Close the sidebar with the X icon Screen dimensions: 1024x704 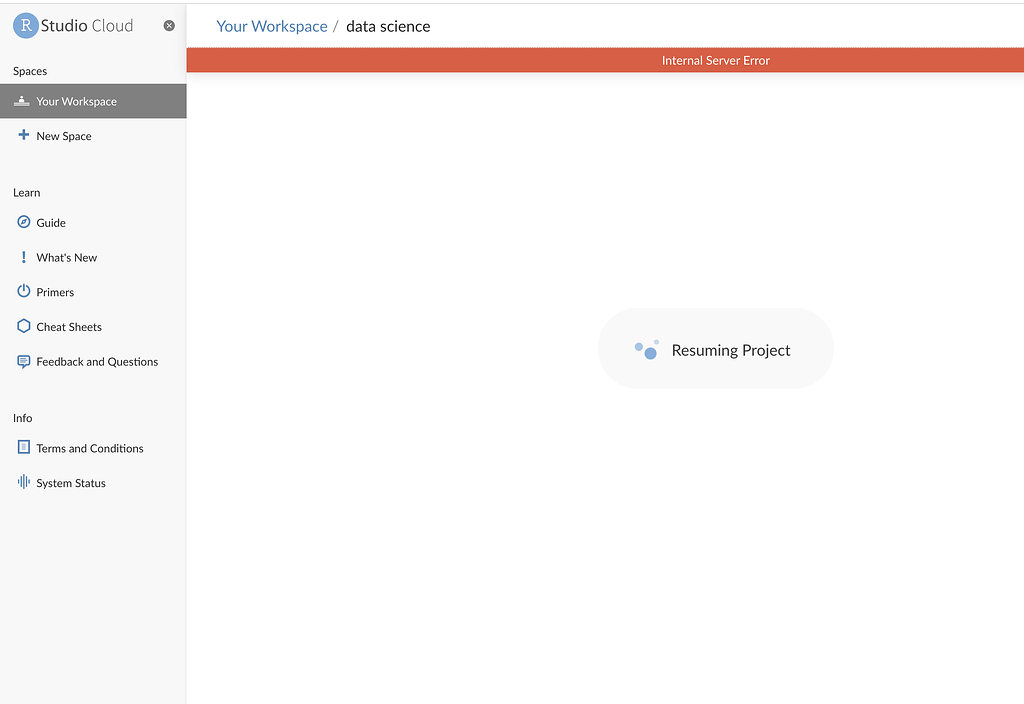click(169, 25)
